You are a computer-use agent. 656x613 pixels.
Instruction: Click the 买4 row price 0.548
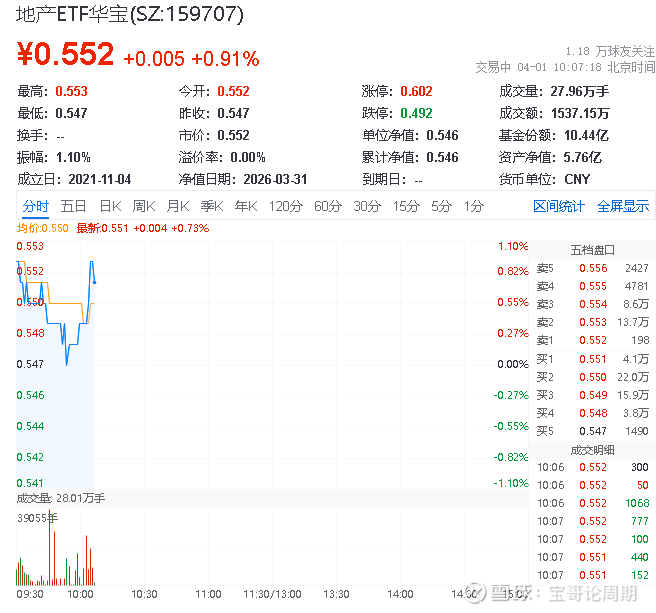(593, 413)
